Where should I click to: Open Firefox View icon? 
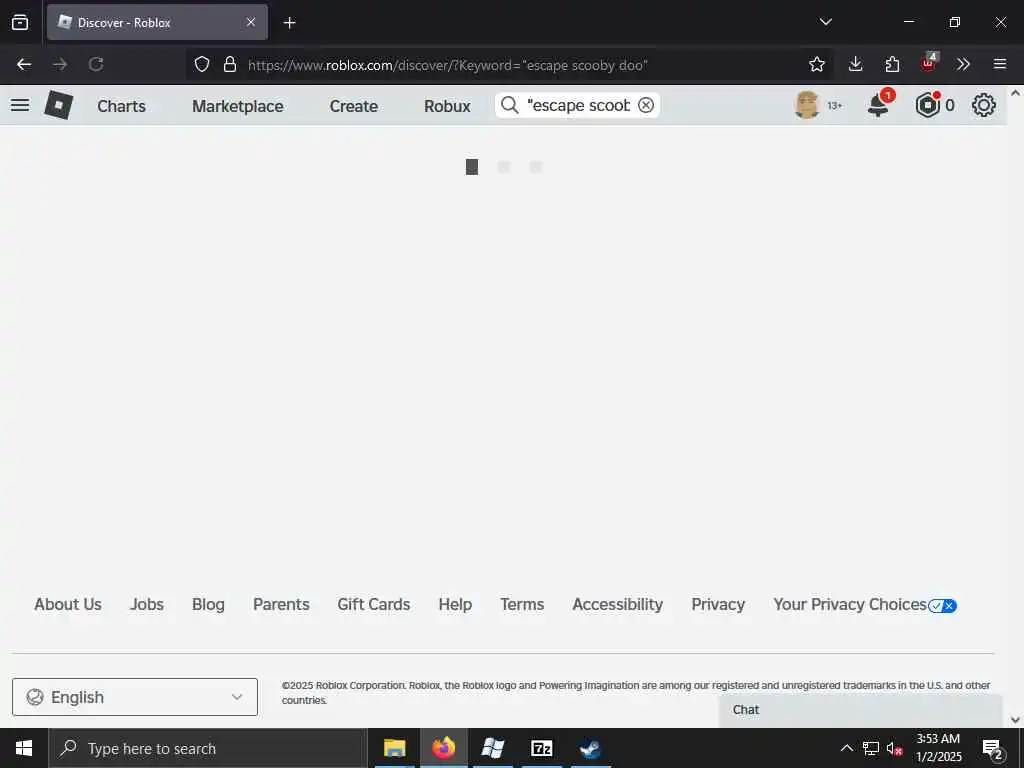[x=20, y=22]
